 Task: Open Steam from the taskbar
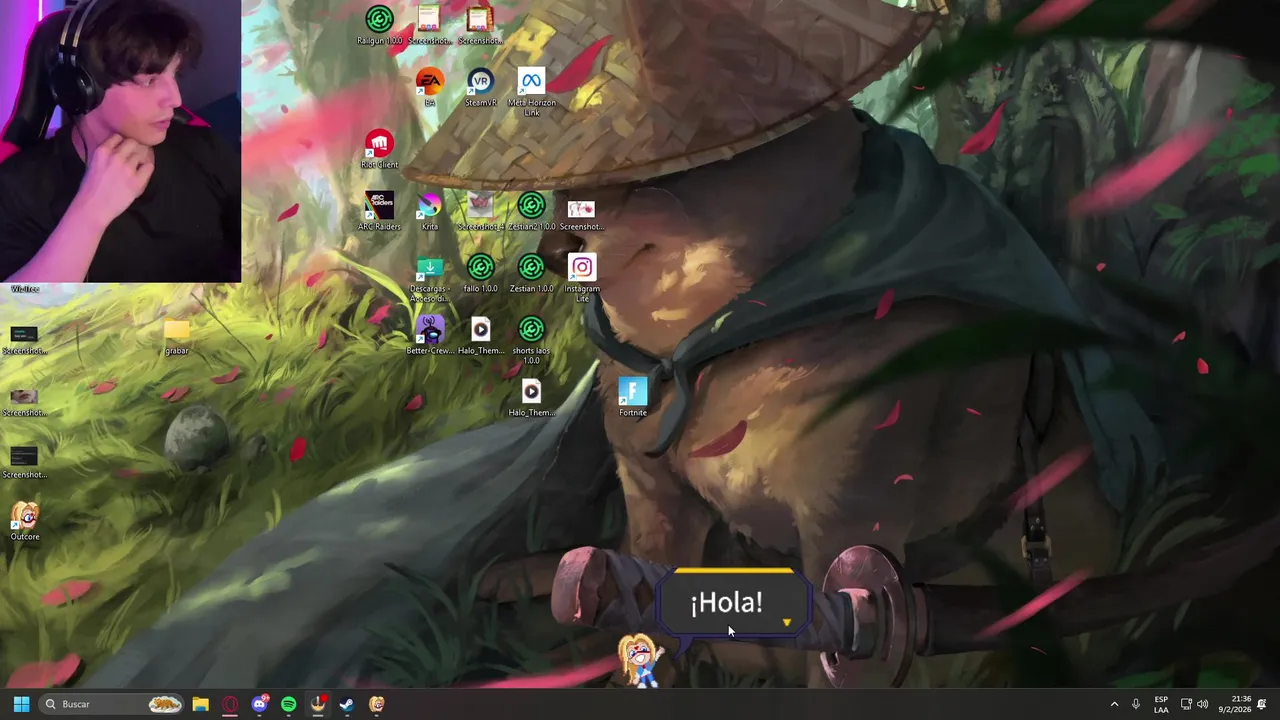347,704
